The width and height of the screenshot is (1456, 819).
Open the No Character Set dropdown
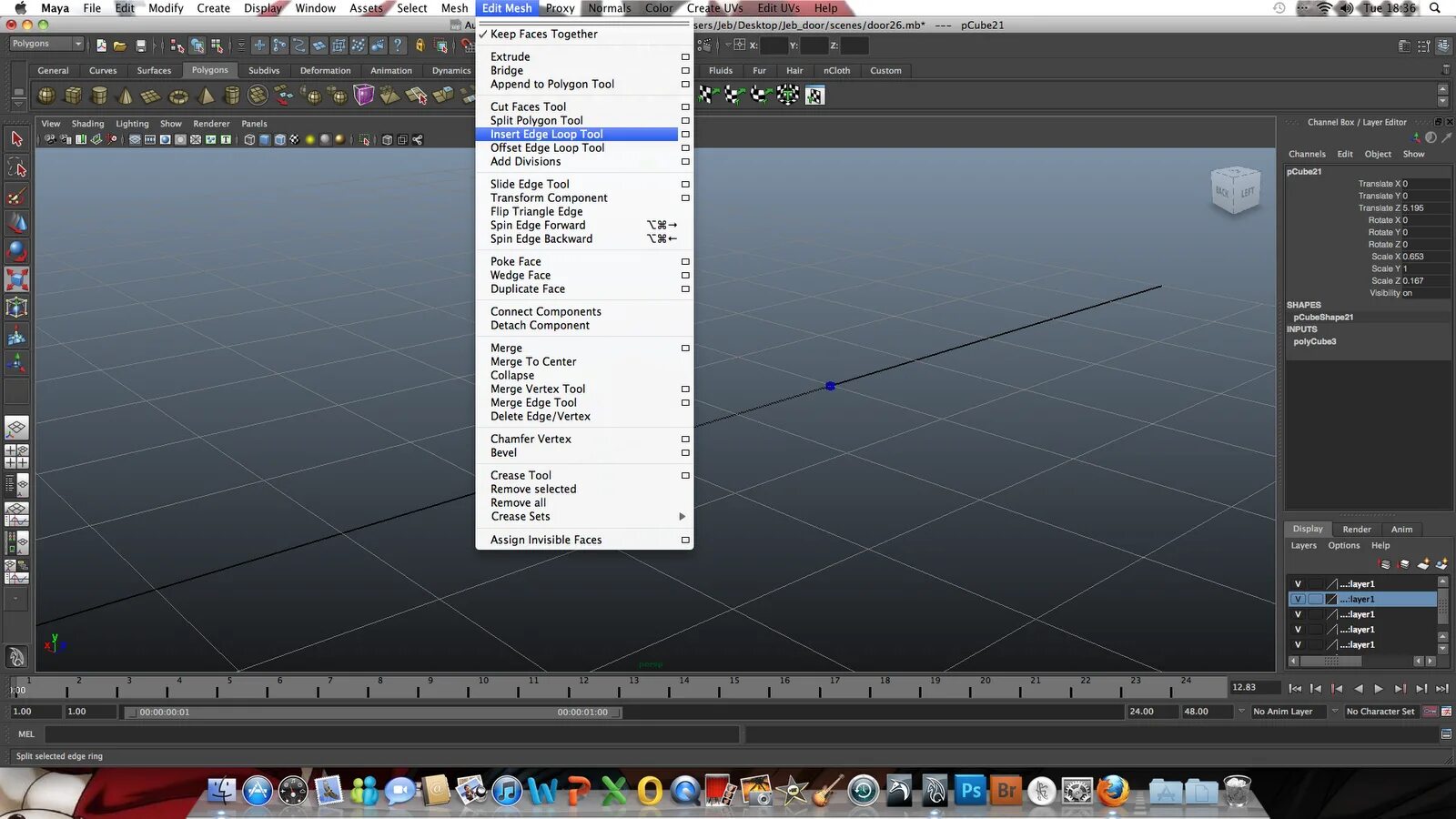click(1380, 712)
